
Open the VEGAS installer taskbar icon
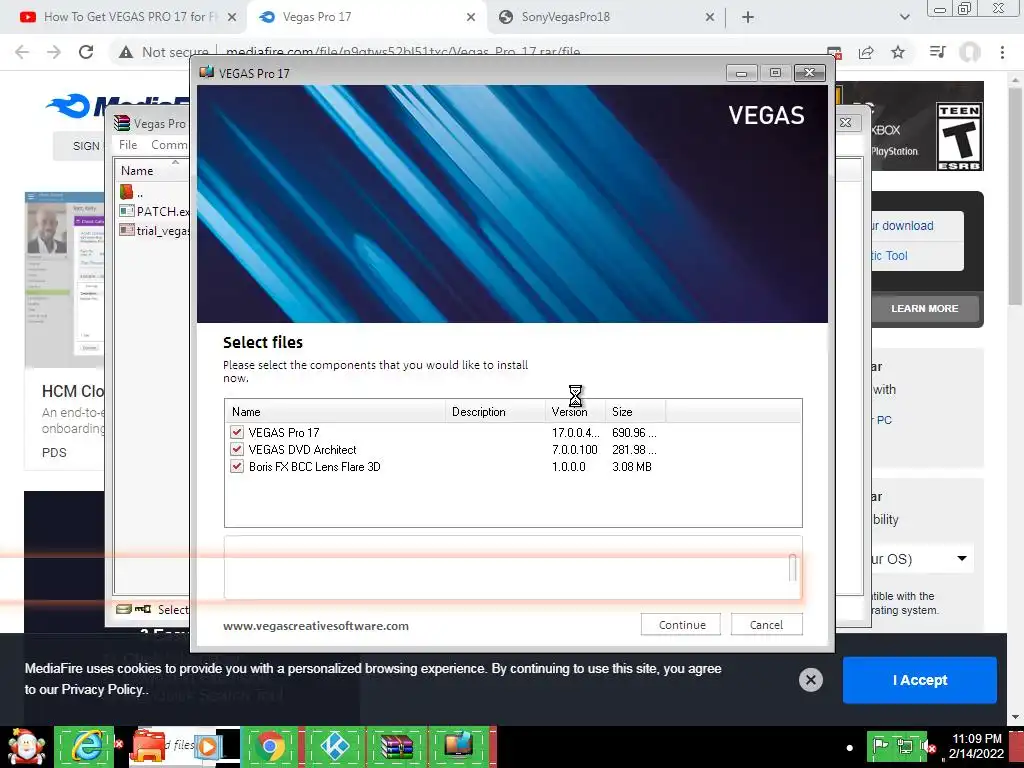click(458, 747)
